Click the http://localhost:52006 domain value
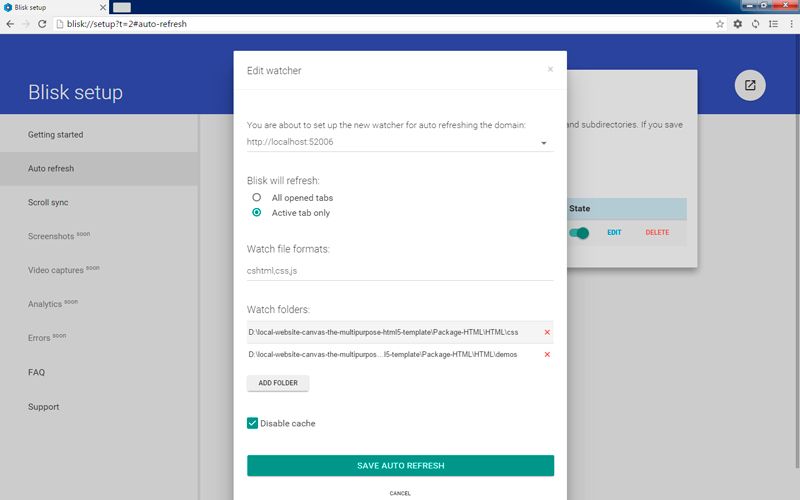The height and width of the screenshot is (500, 800). 290,142
